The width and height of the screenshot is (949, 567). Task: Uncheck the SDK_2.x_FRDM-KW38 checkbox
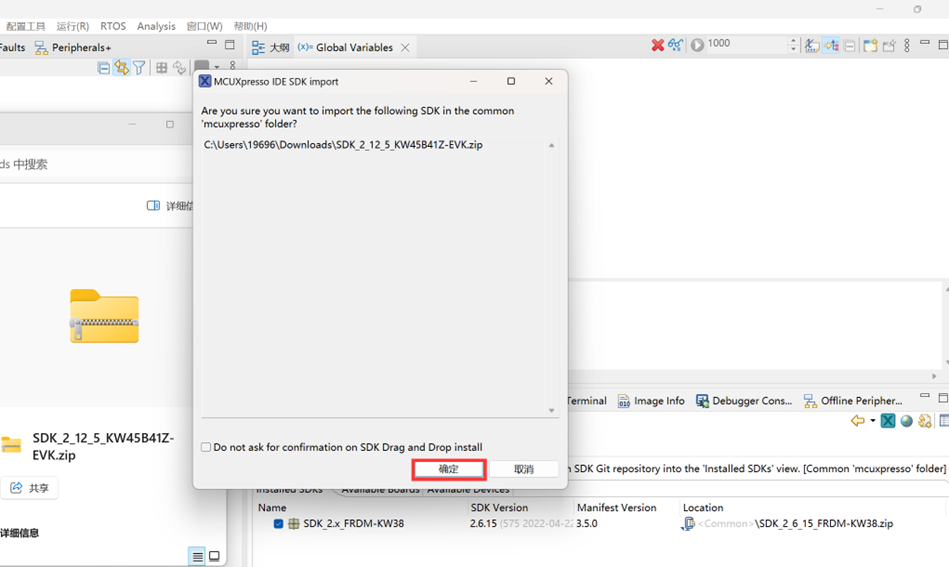[x=278, y=523]
